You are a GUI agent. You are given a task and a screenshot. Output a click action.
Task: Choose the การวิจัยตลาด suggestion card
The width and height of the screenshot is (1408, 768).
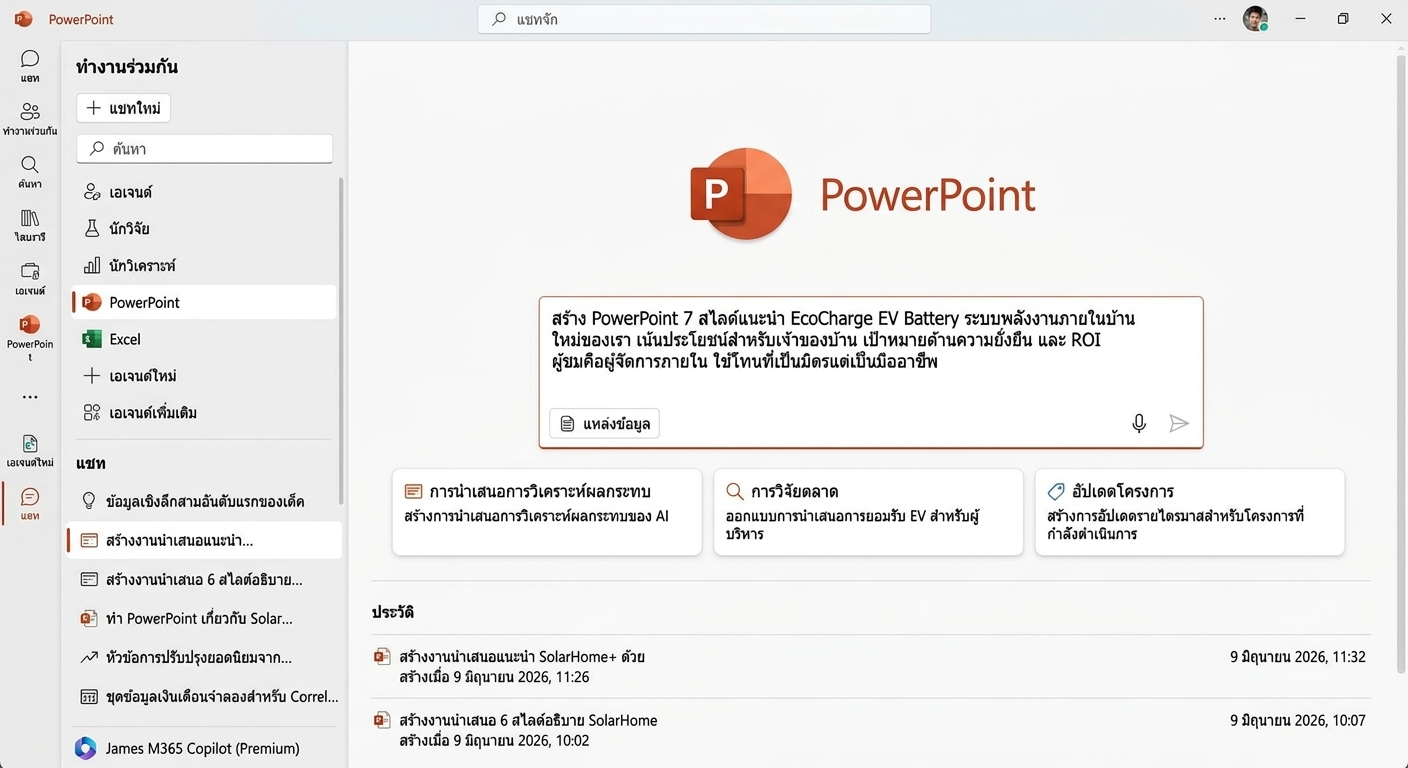click(x=868, y=512)
